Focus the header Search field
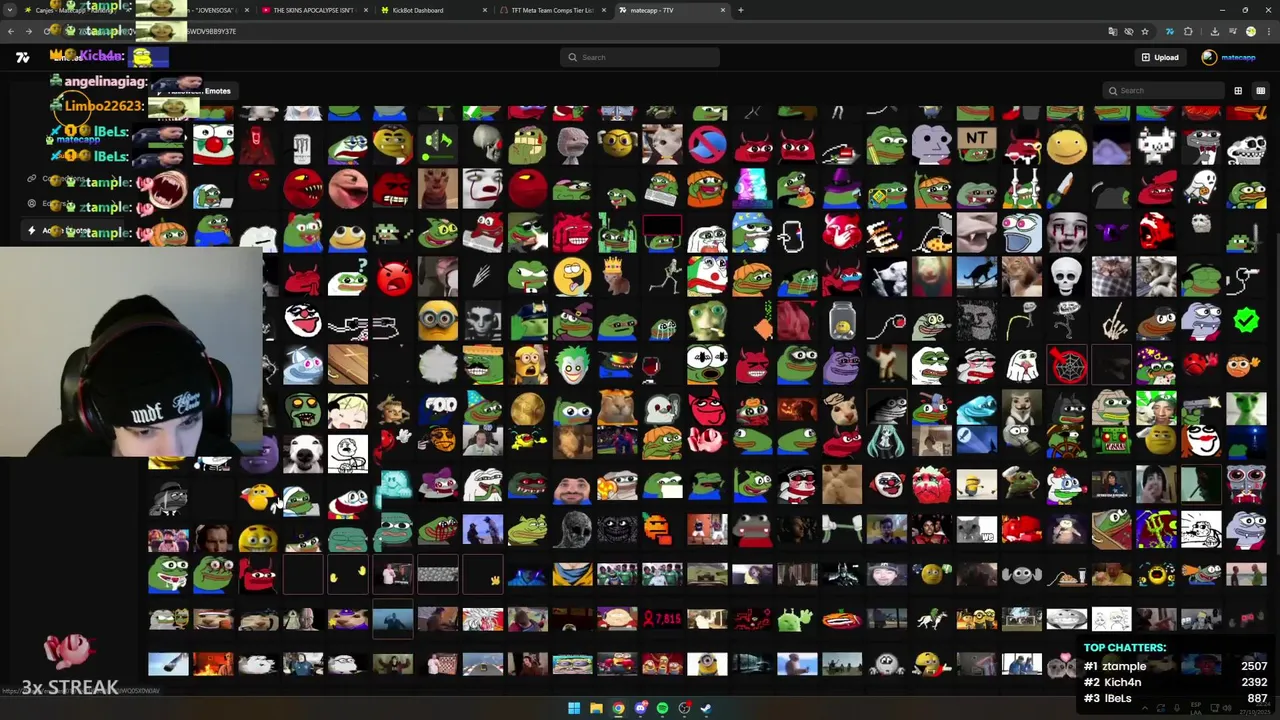1280x720 pixels. coord(640,57)
